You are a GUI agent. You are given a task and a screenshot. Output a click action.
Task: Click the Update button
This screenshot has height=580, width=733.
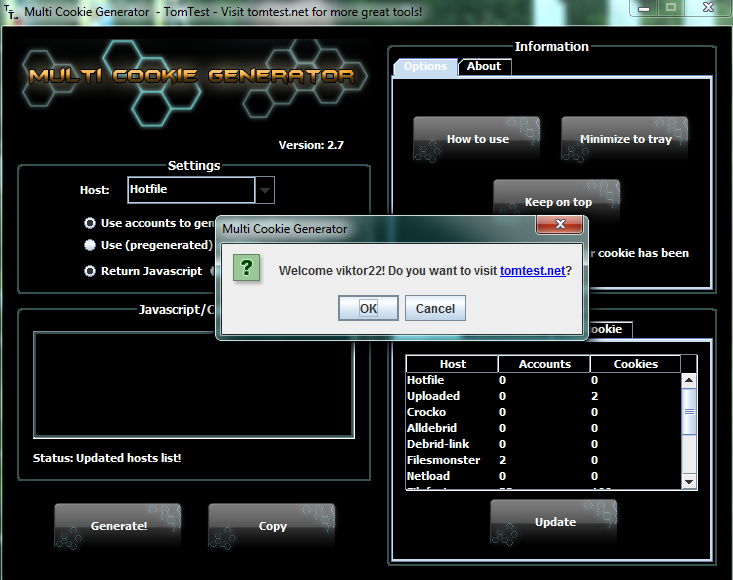[x=554, y=522]
